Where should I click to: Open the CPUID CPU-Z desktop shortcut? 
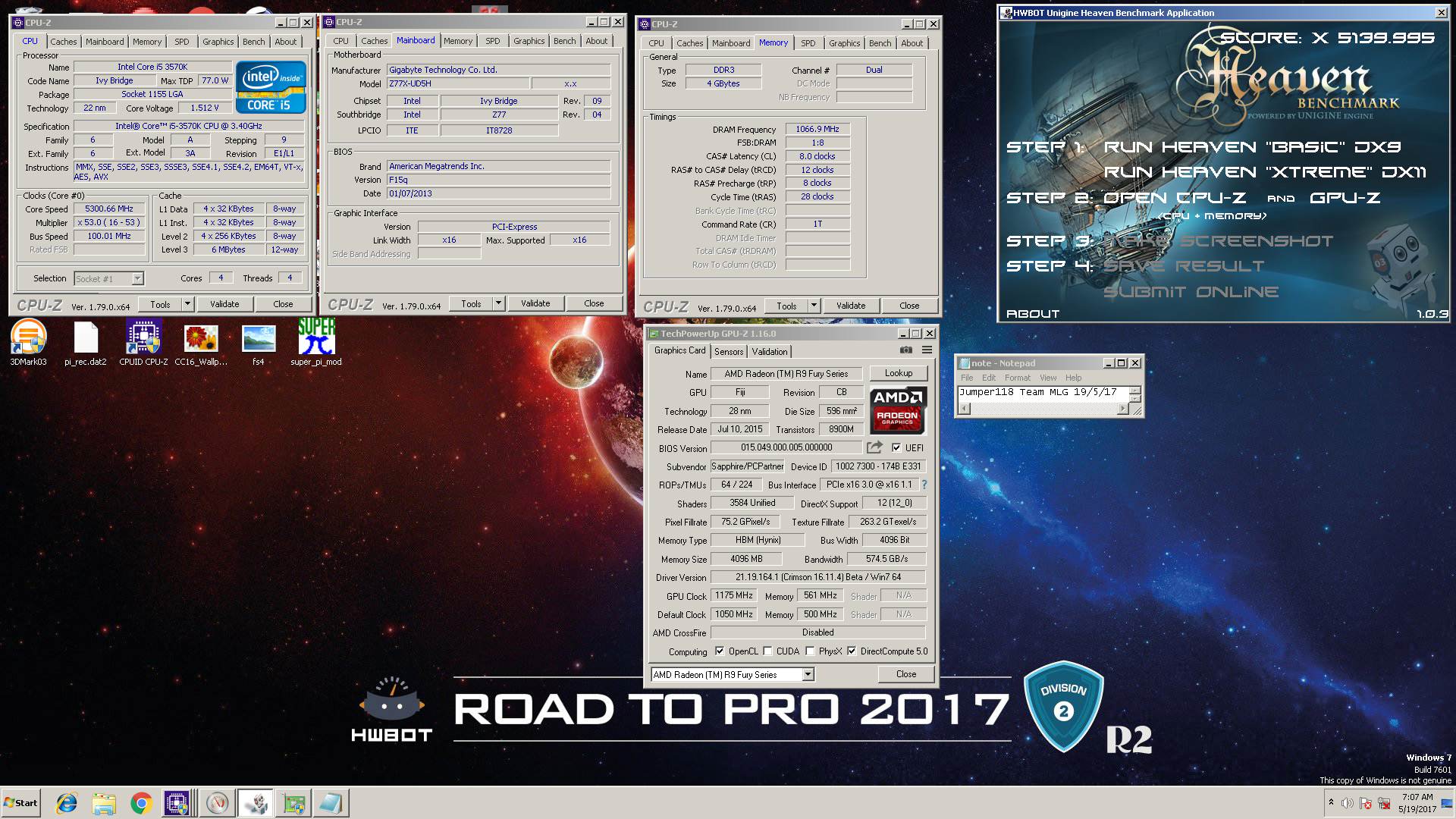click(x=143, y=343)
